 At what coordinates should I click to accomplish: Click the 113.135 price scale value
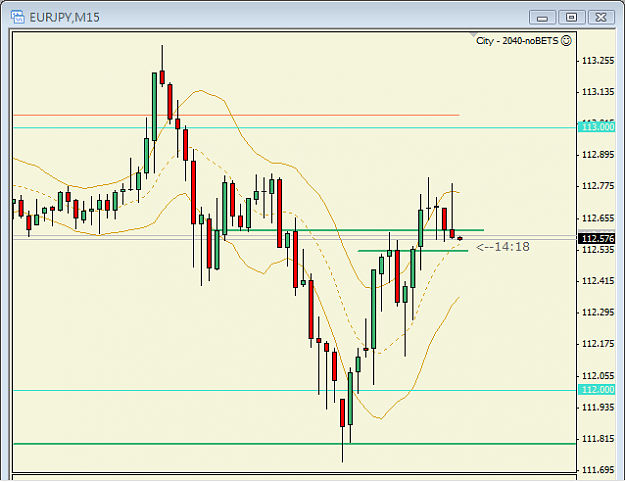(x=598, y=92)
